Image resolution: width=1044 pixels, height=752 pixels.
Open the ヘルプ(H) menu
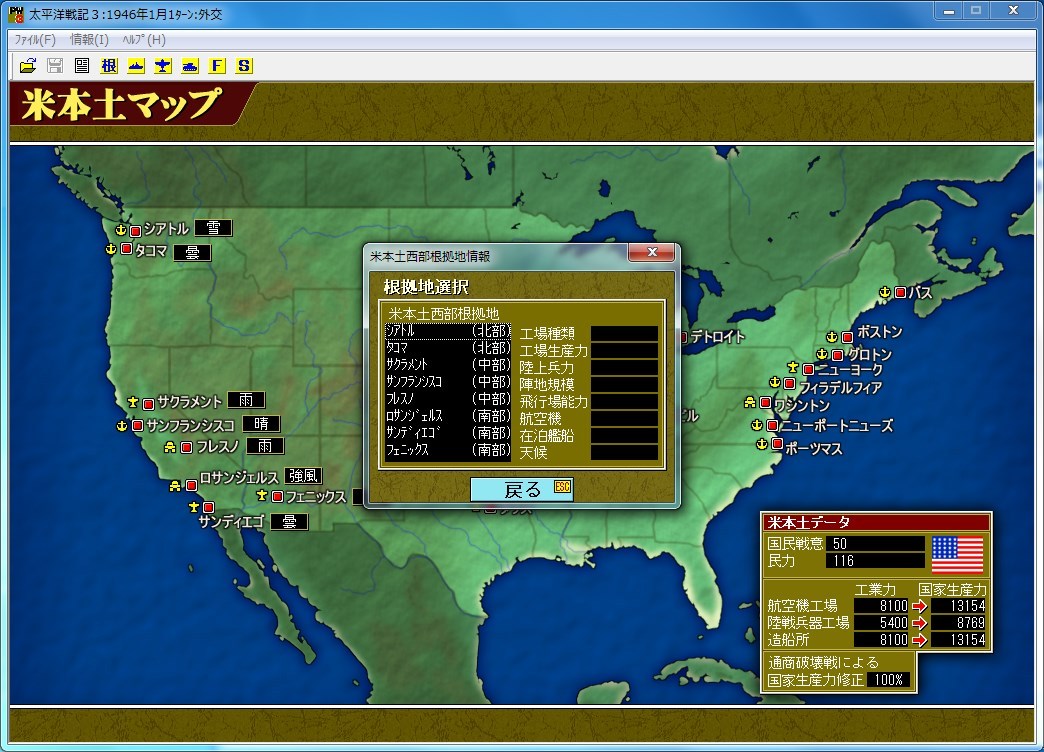coord(144,39)
